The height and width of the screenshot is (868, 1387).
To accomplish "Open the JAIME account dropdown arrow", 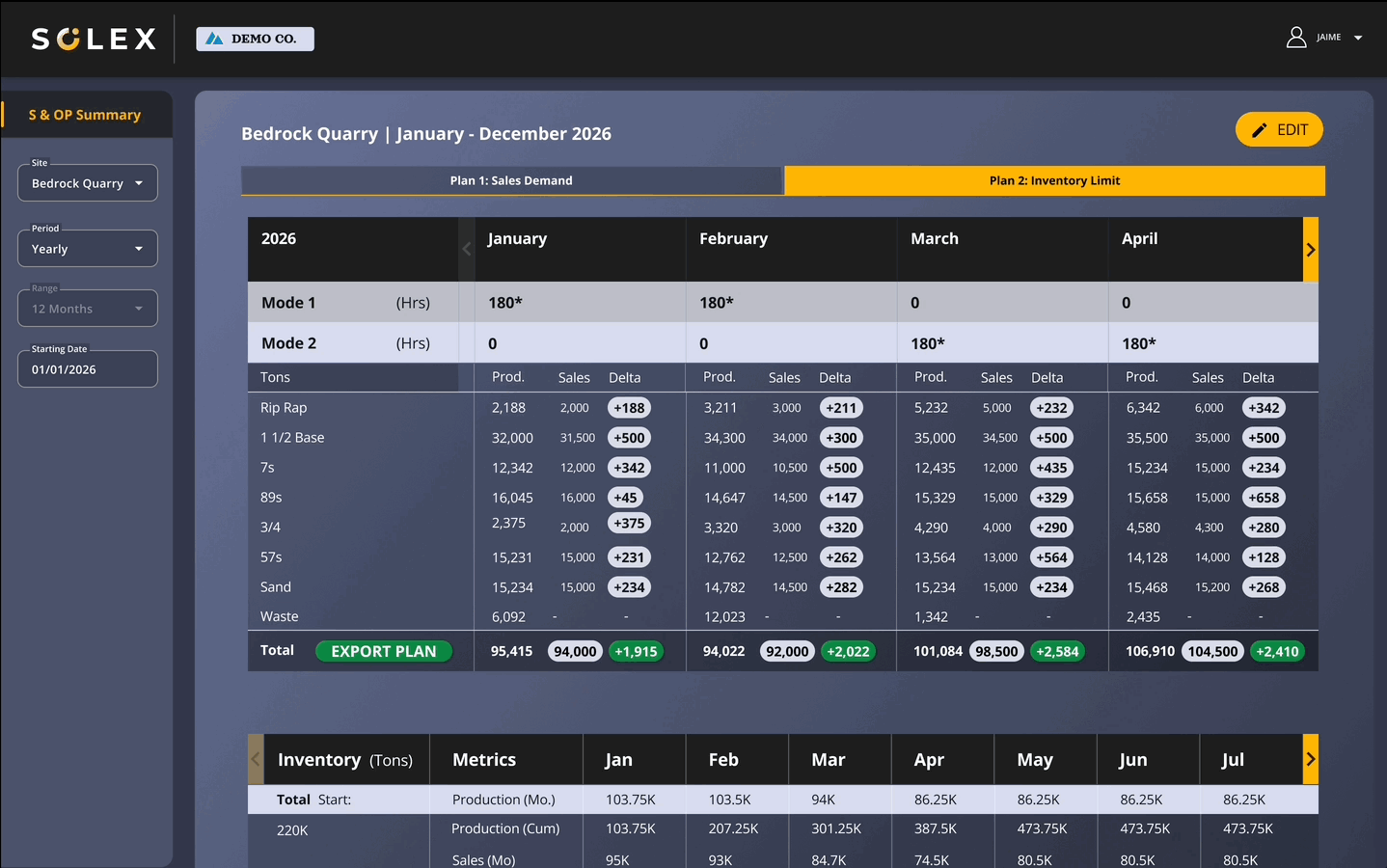I will pos(1358,39).
